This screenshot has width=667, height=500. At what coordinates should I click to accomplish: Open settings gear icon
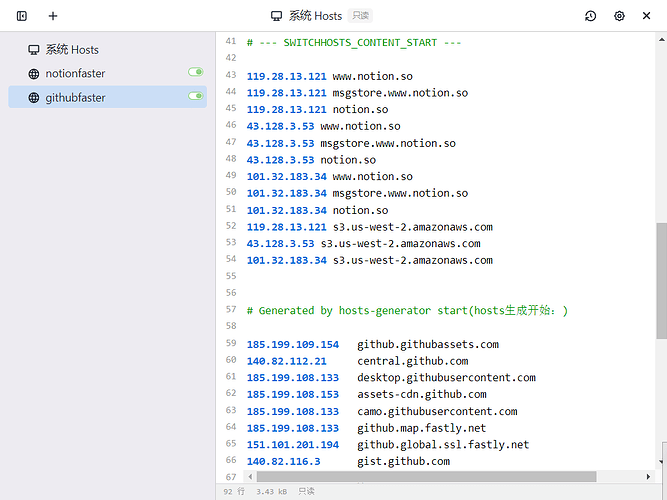point(619,16)
